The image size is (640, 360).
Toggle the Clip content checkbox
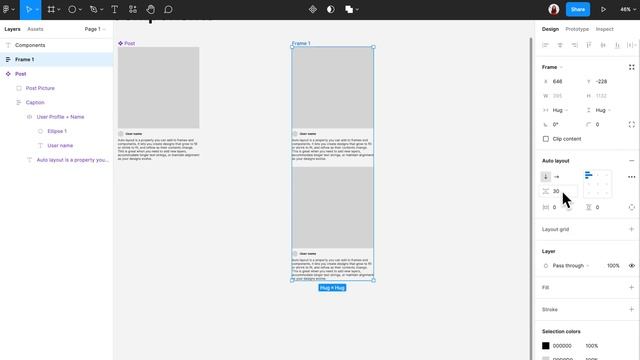pyautogui.click(x=546, y=139)
